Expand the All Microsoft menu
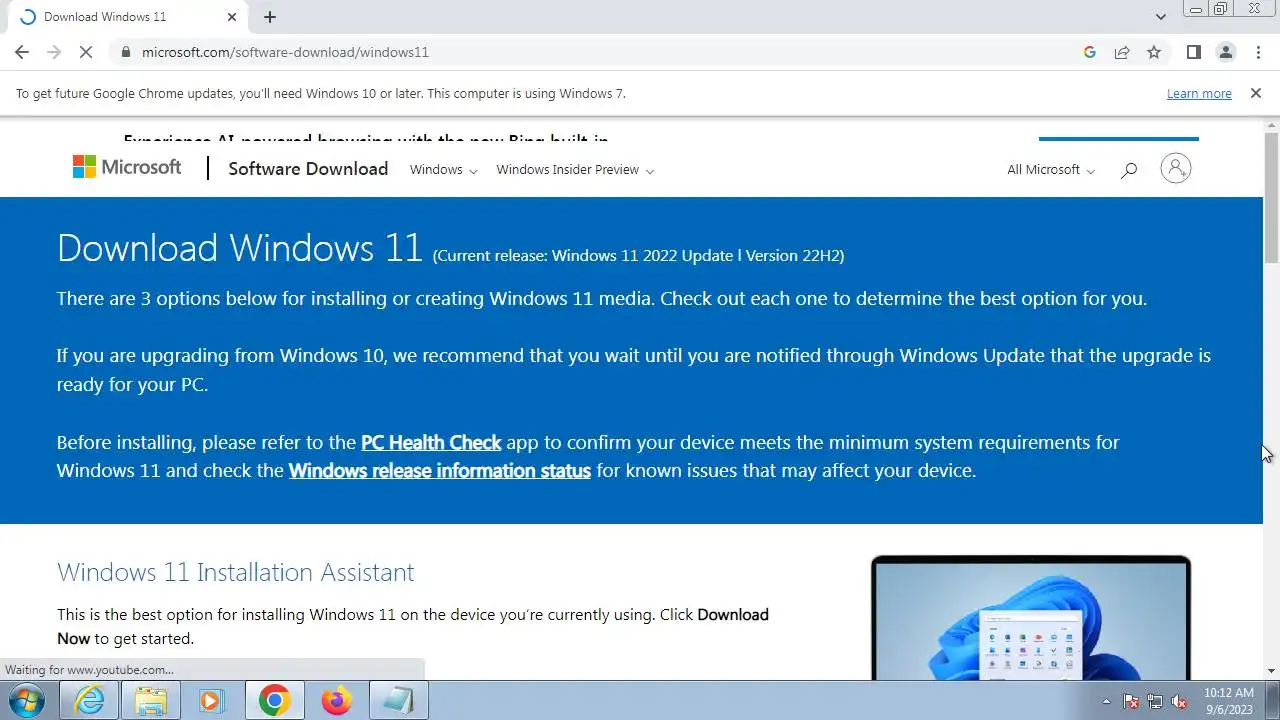1280x720 pixels. (x=1051, y=170)
